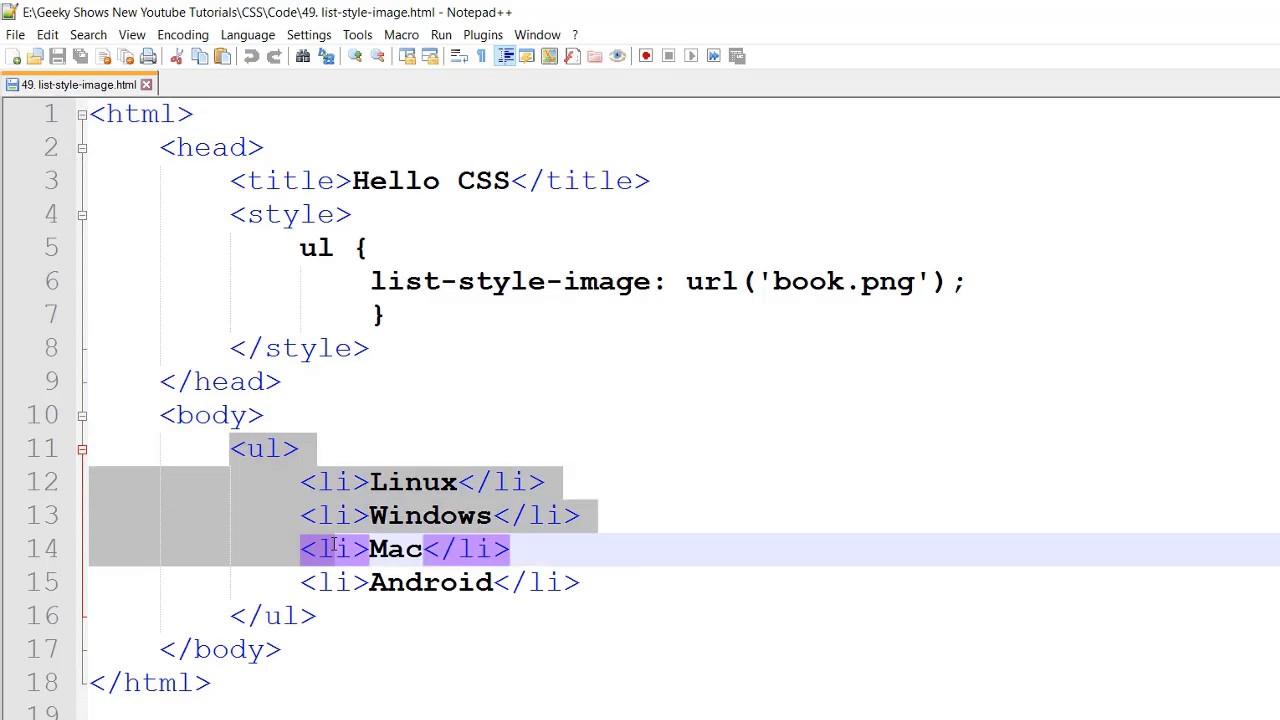Zoom out using the magnifier minus icon
Viewport: 1280px width, 720px height.
[x=378, y=56]
